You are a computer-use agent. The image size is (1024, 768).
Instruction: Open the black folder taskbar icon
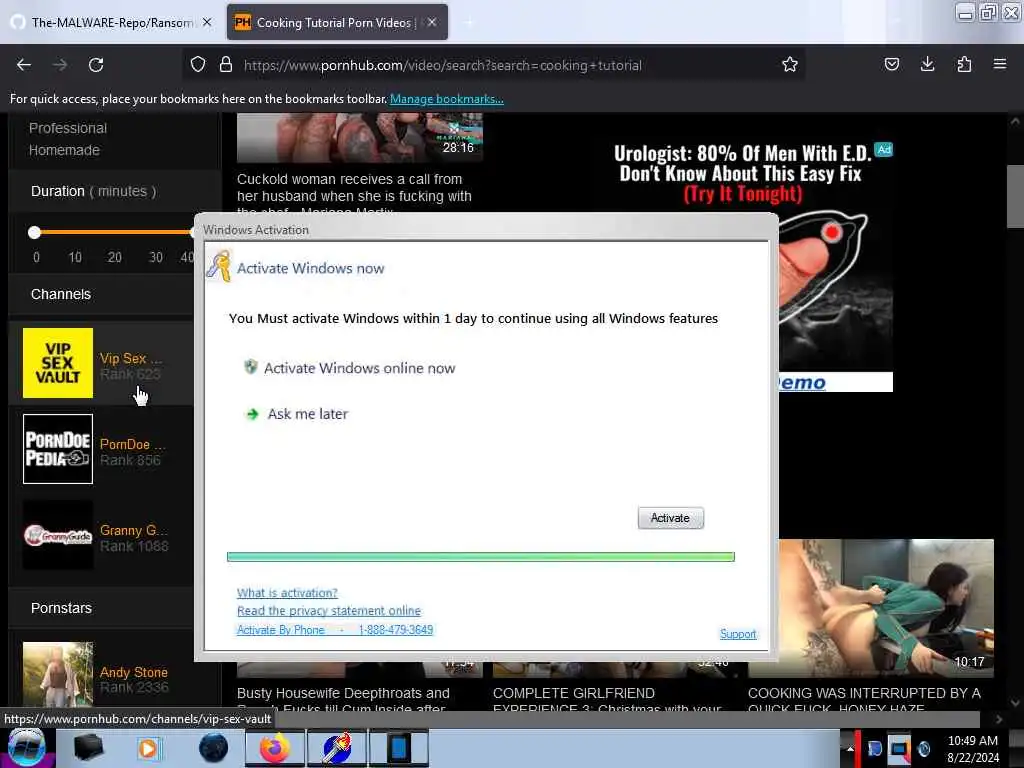click(88, 748)
